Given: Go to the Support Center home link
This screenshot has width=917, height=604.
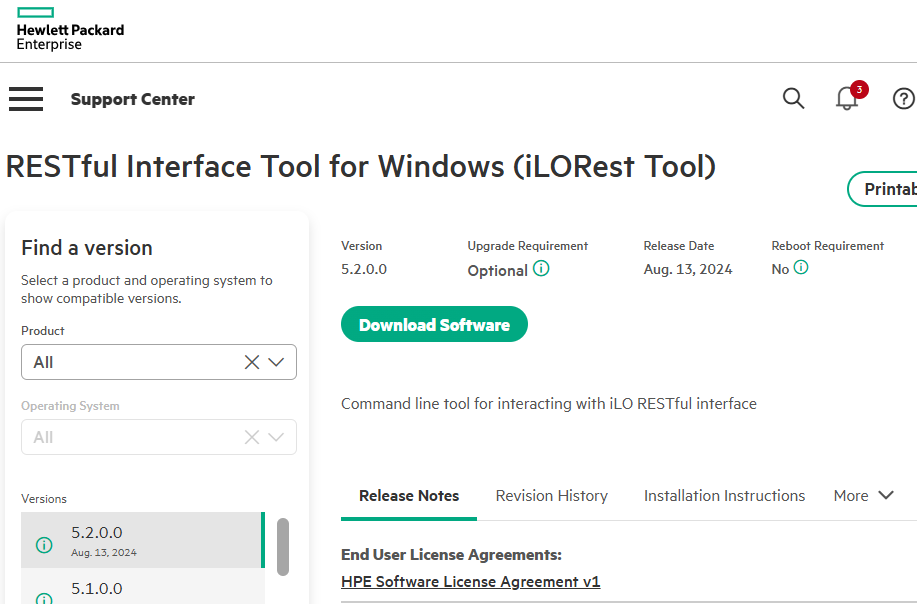Looking at the screenshot, I should tap(133, 99).
